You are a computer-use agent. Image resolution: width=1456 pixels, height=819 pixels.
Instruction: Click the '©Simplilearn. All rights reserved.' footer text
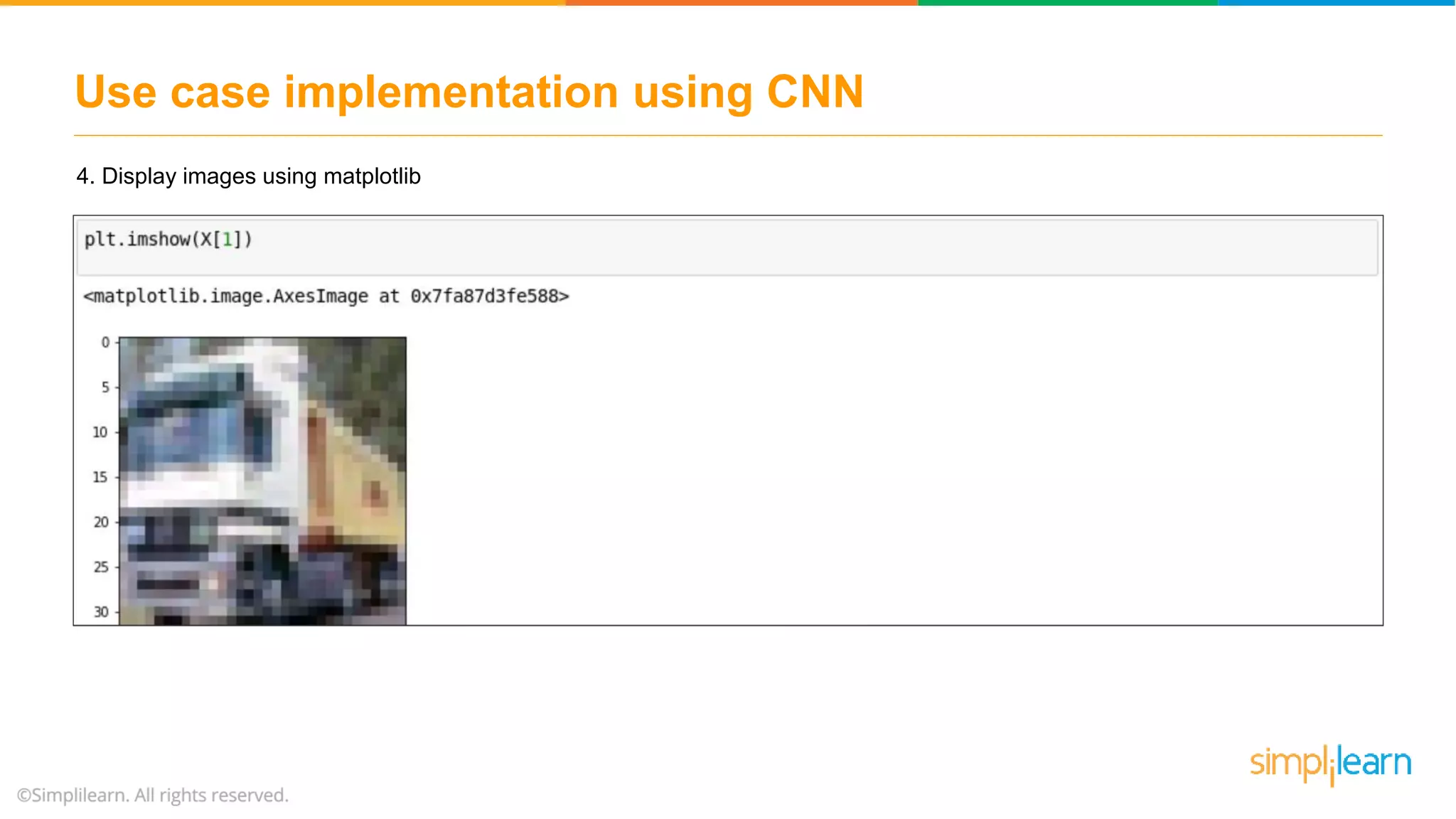coord(153,795)
